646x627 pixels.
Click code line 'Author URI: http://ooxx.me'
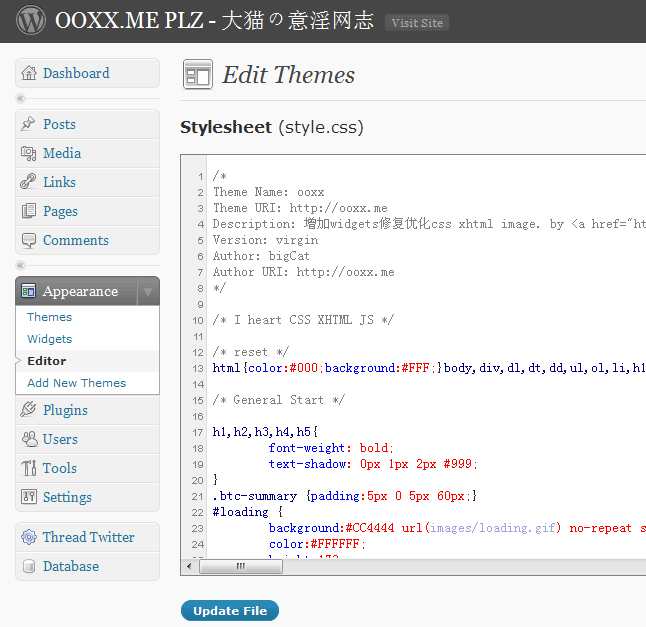(304, 272)
